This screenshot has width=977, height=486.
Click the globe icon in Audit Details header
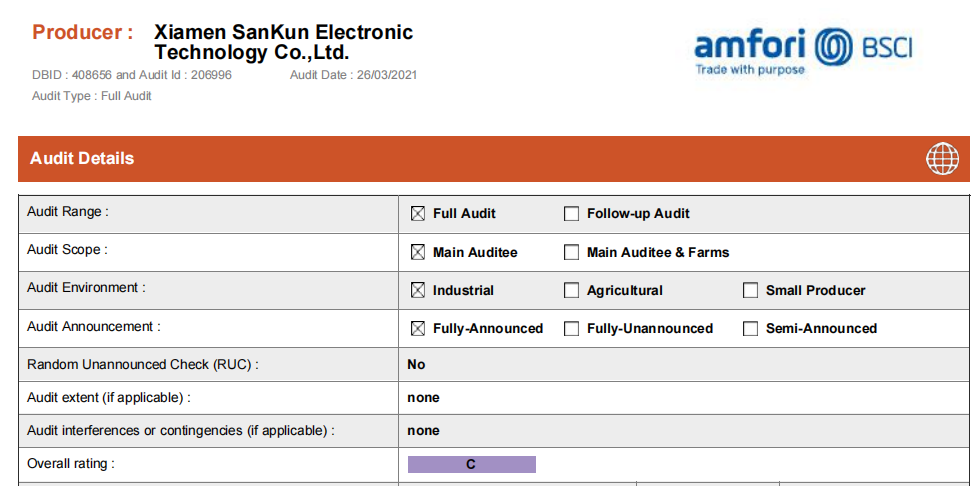(942, 159)
